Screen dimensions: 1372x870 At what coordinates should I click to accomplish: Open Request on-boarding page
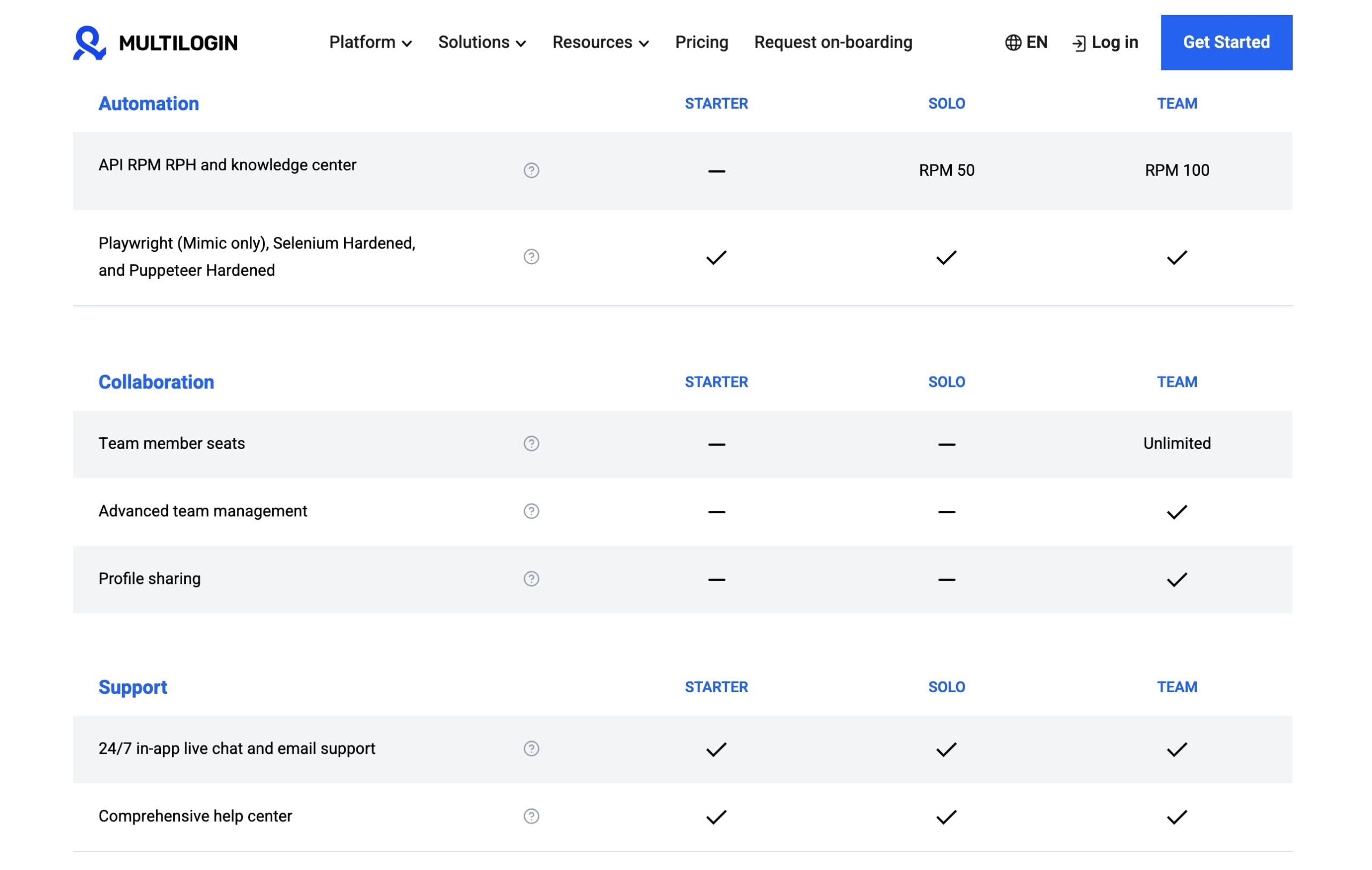click(833, 43)
